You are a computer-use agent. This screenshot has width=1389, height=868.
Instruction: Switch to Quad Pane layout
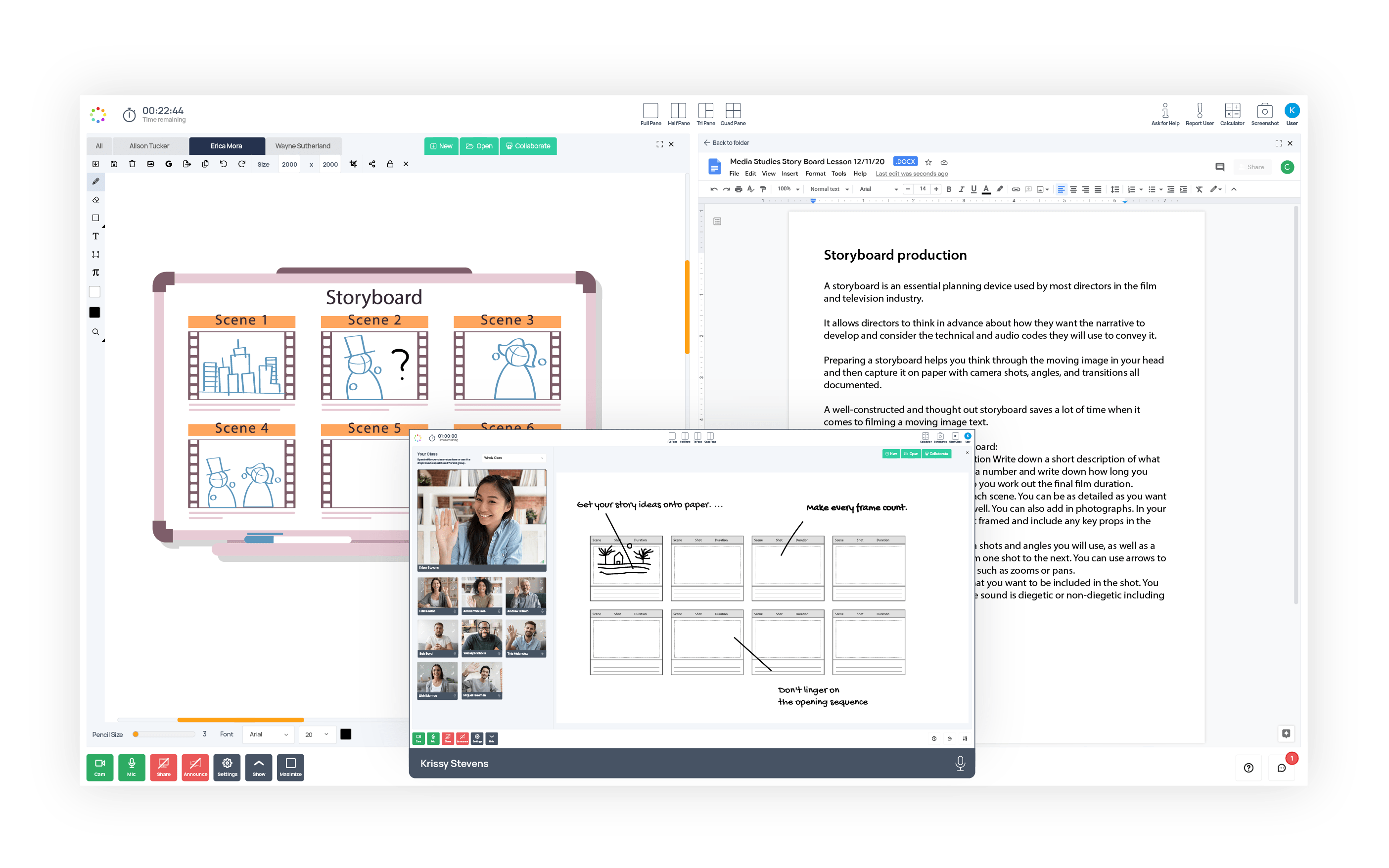(x=733, y=114)
